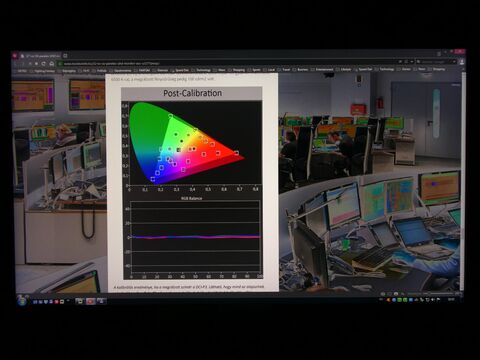Select the open article browser tab
The height and width of the screenshot is (360, 480).
tap(40, 56)
